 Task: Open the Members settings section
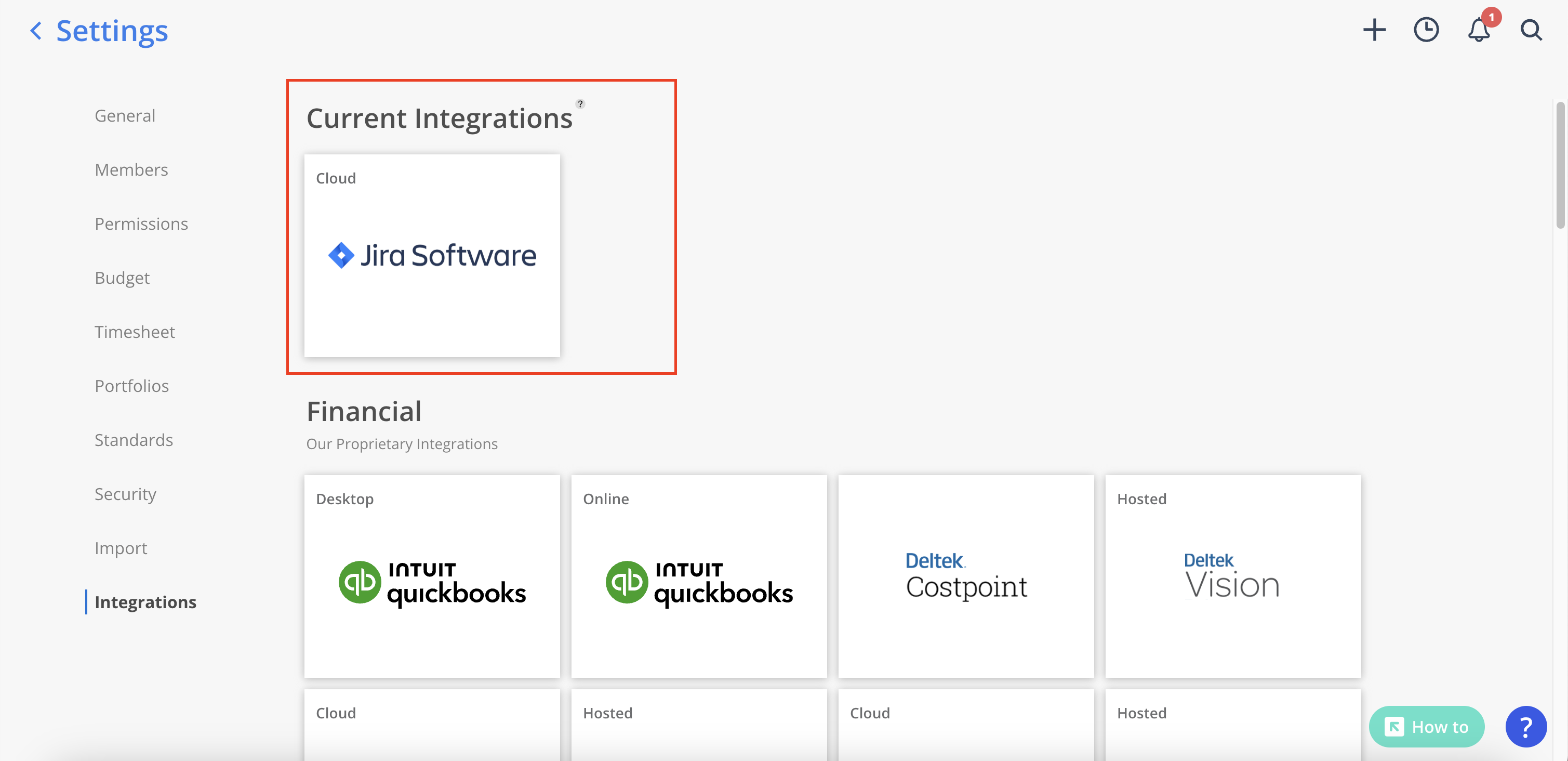click(x=131, y=170)
